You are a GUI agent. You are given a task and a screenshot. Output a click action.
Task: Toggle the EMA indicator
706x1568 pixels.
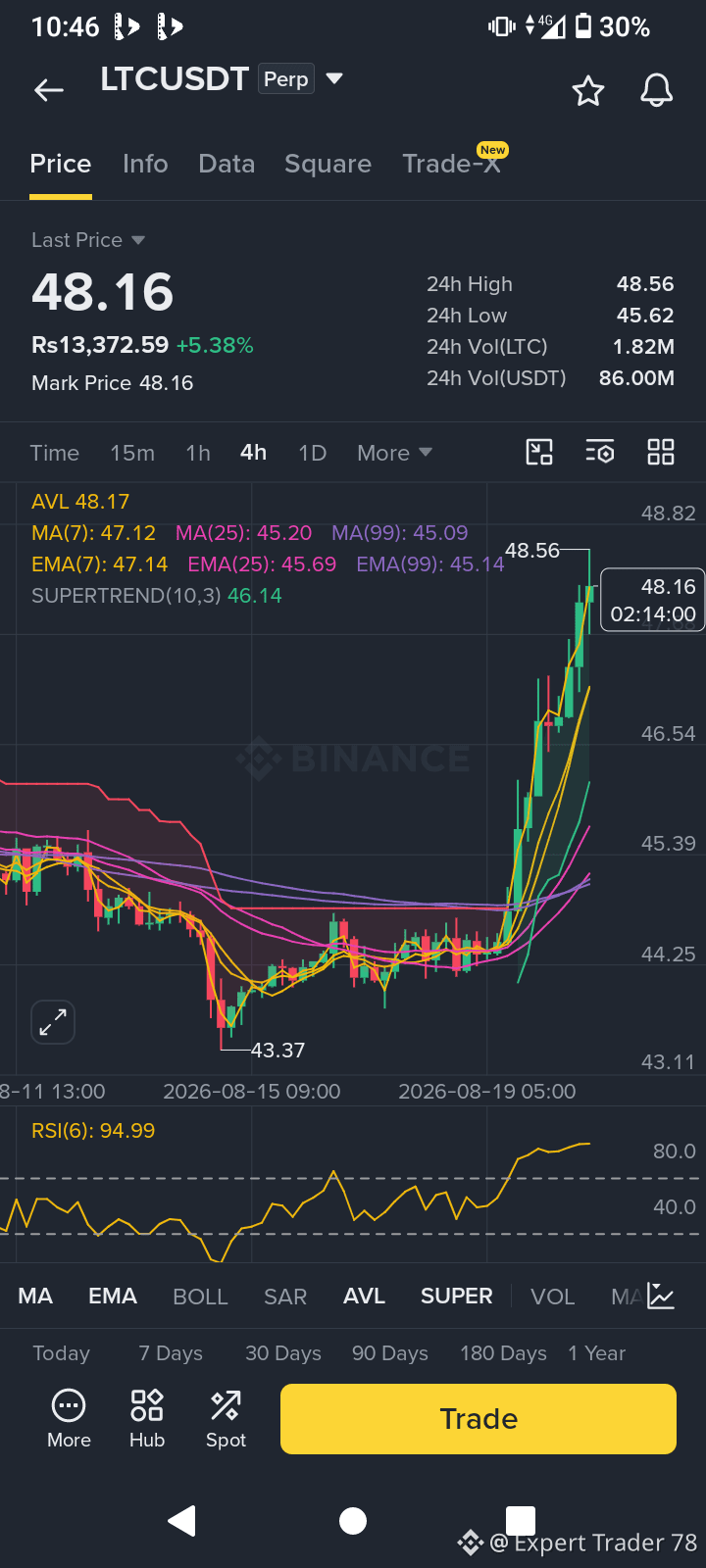click(x=113, y=1297)
